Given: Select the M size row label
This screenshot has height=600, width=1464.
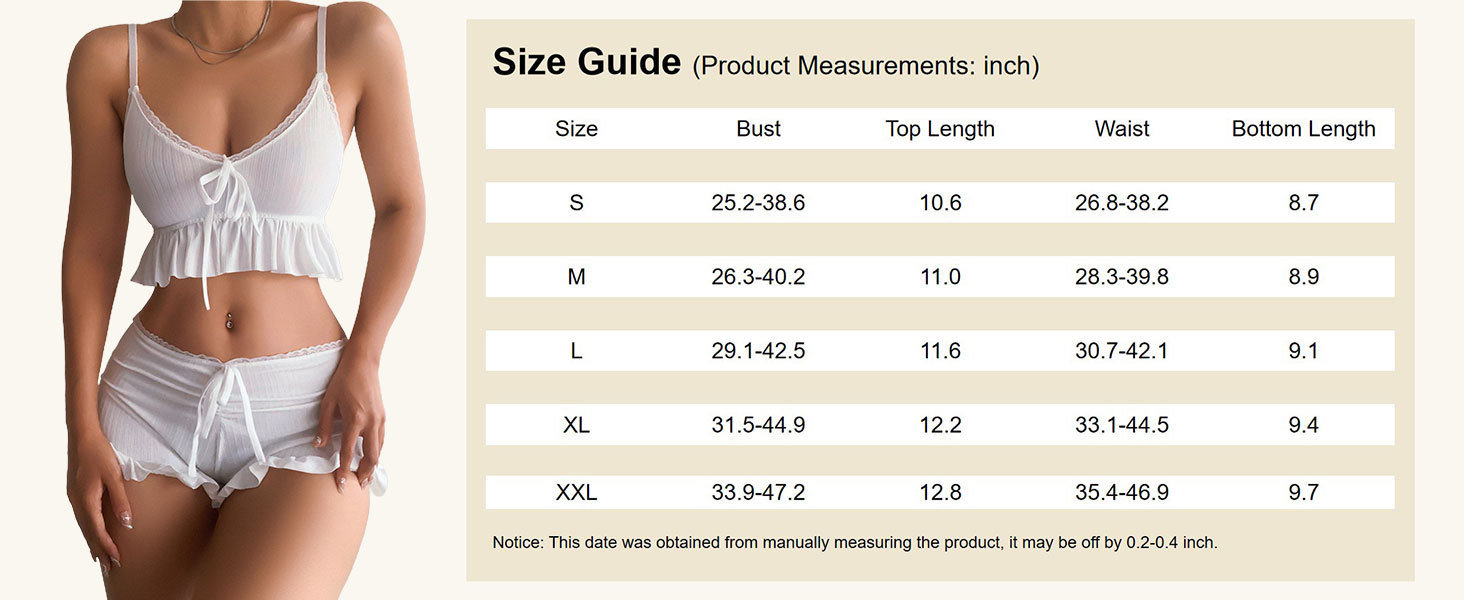Looking at the screenshot, I should 576,277.
